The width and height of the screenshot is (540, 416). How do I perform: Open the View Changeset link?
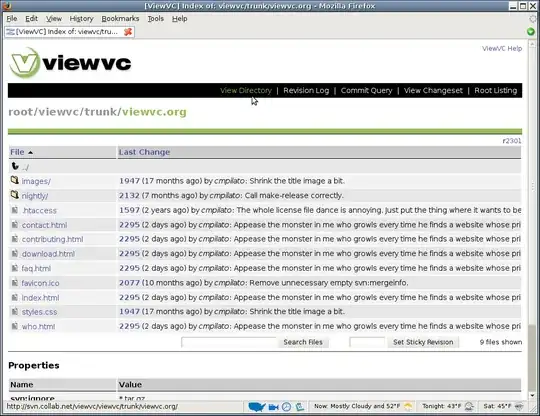pos(433,90)
